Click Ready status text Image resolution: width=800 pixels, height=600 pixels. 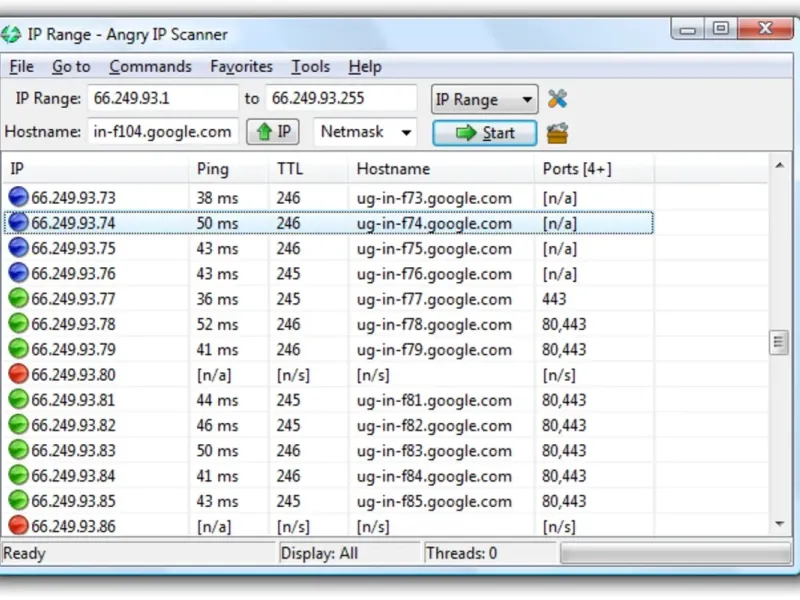click(24, 554)
